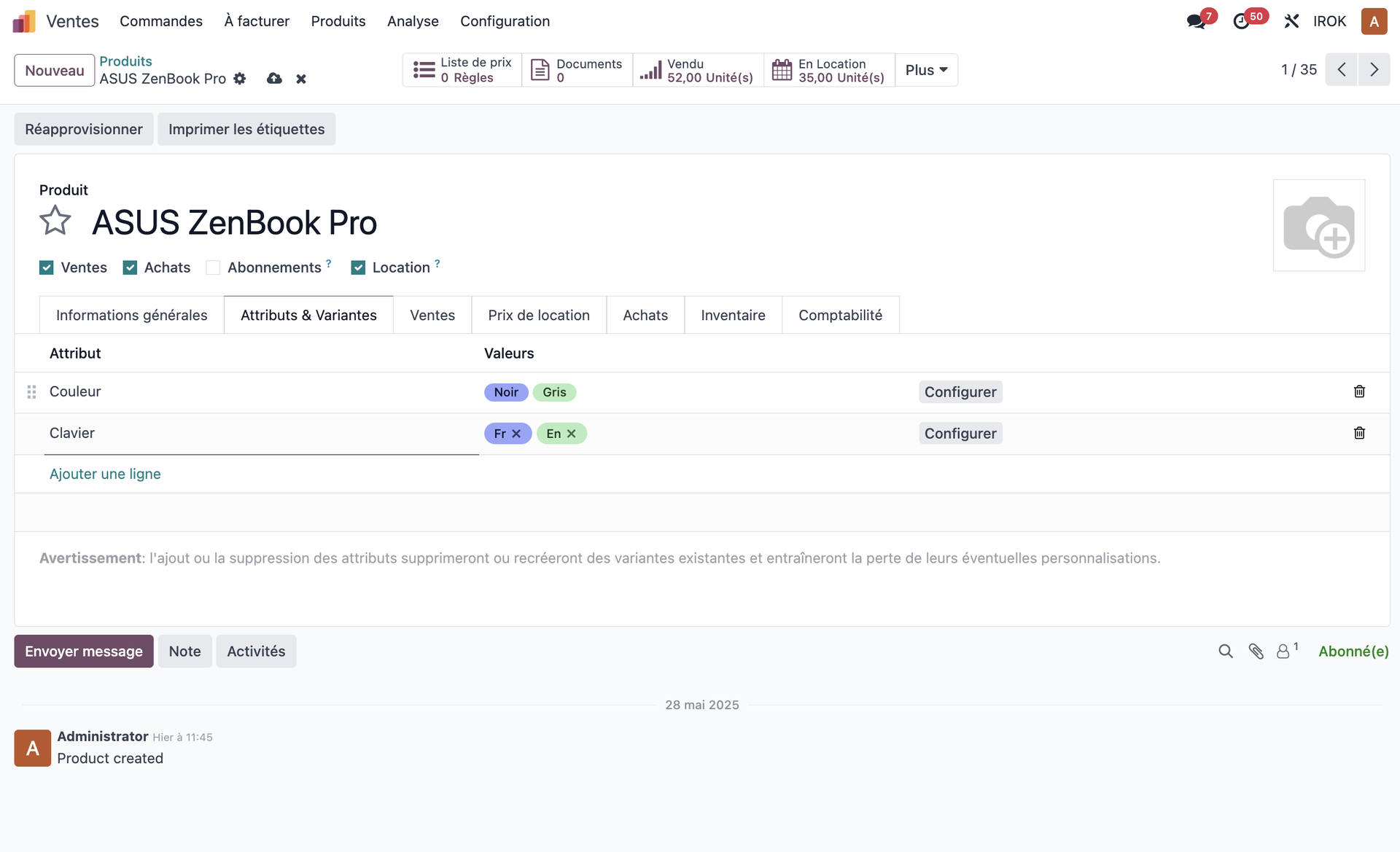Click Ajouter une ligne link
Viewport: 1400px width, 852px height.
click(x=105, y=474)
